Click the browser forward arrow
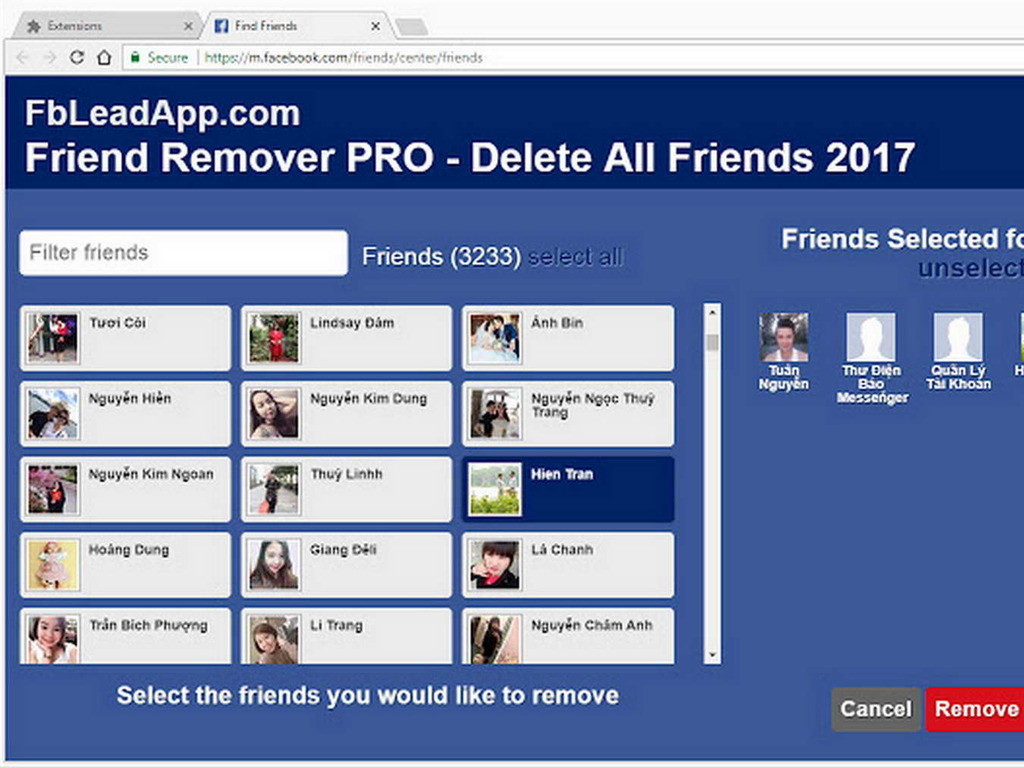The width and height of the screenshot is (1024, 768). pos(50,57)
